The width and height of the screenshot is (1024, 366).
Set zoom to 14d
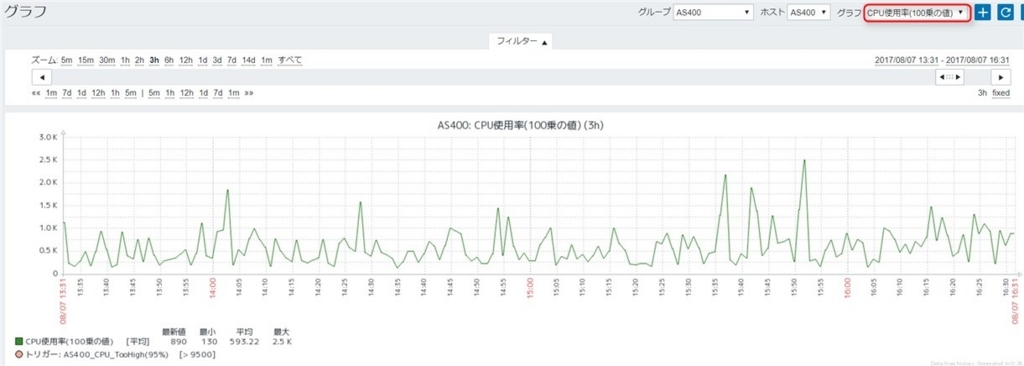(248, 60)
